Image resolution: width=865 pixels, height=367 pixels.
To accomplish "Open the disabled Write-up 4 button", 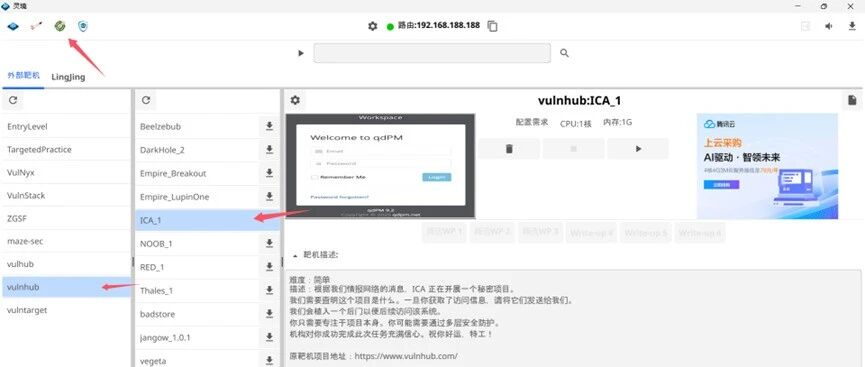I will coord(592,233).
